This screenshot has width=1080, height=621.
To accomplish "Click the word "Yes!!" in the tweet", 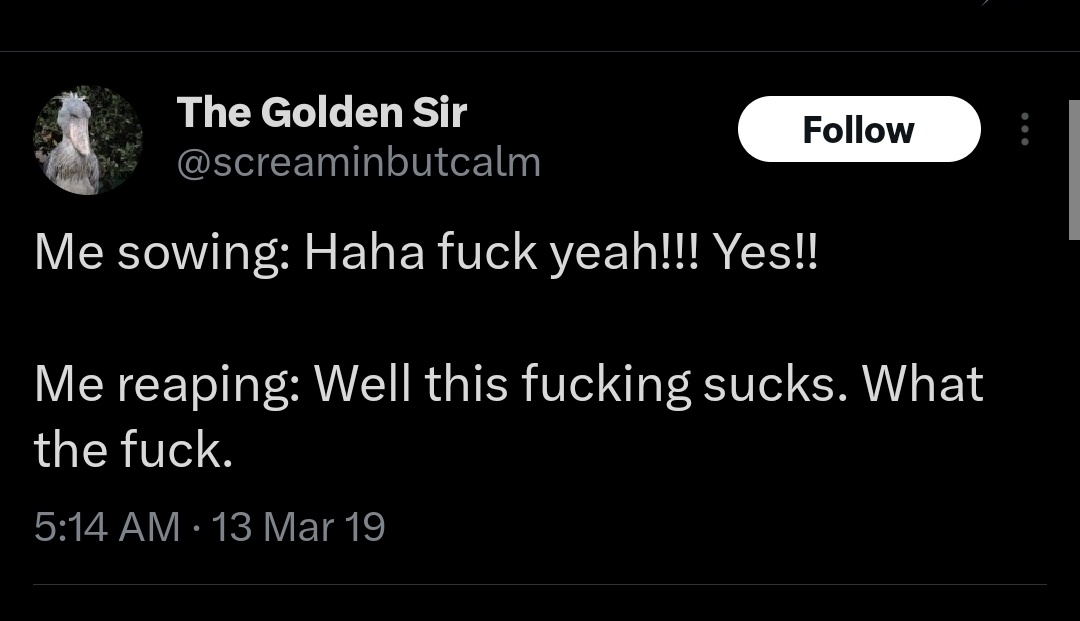I will (765, 254).
